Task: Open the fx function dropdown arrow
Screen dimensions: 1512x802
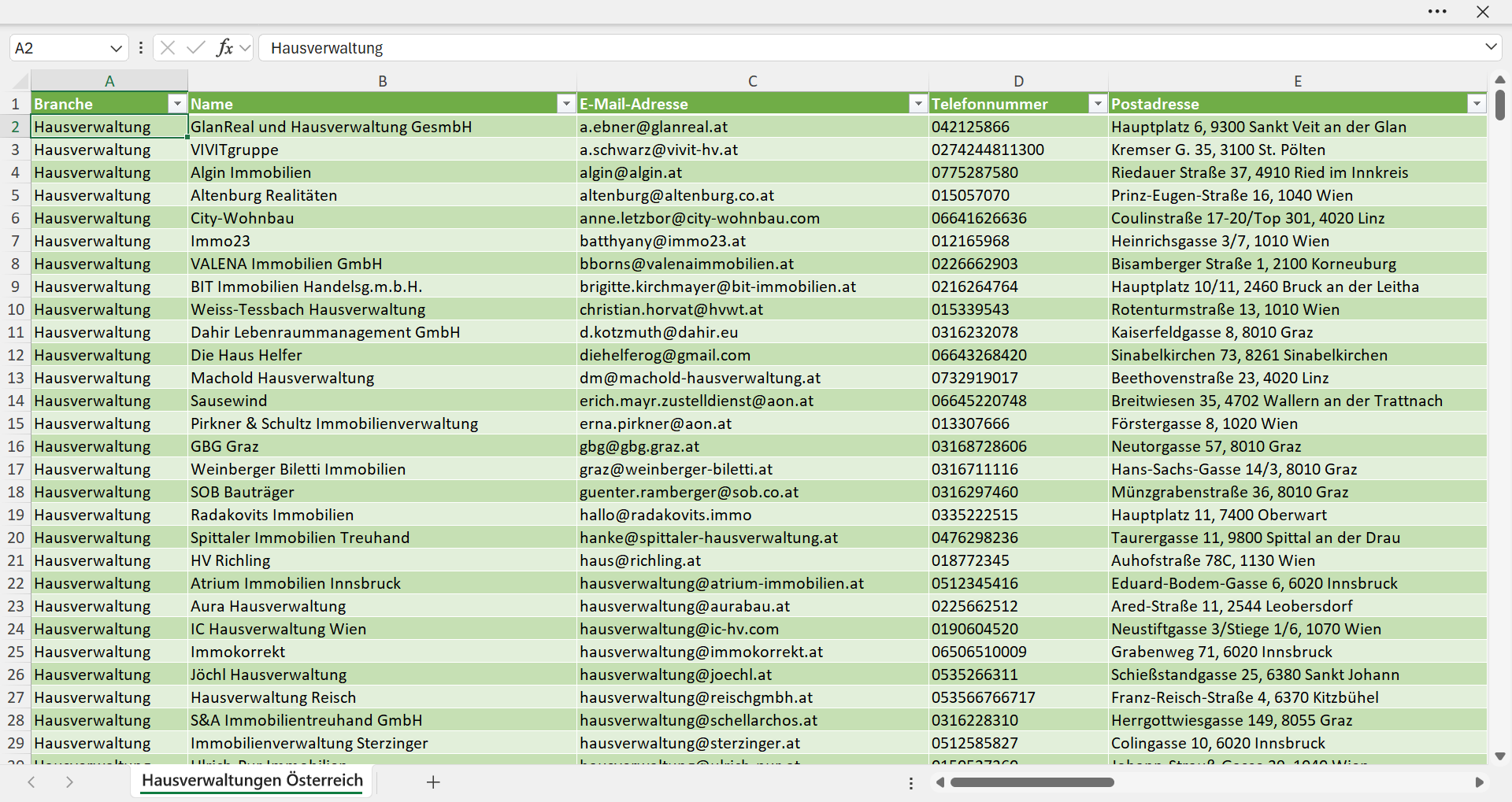Action: pyautogui.click(x=245, y=48)
